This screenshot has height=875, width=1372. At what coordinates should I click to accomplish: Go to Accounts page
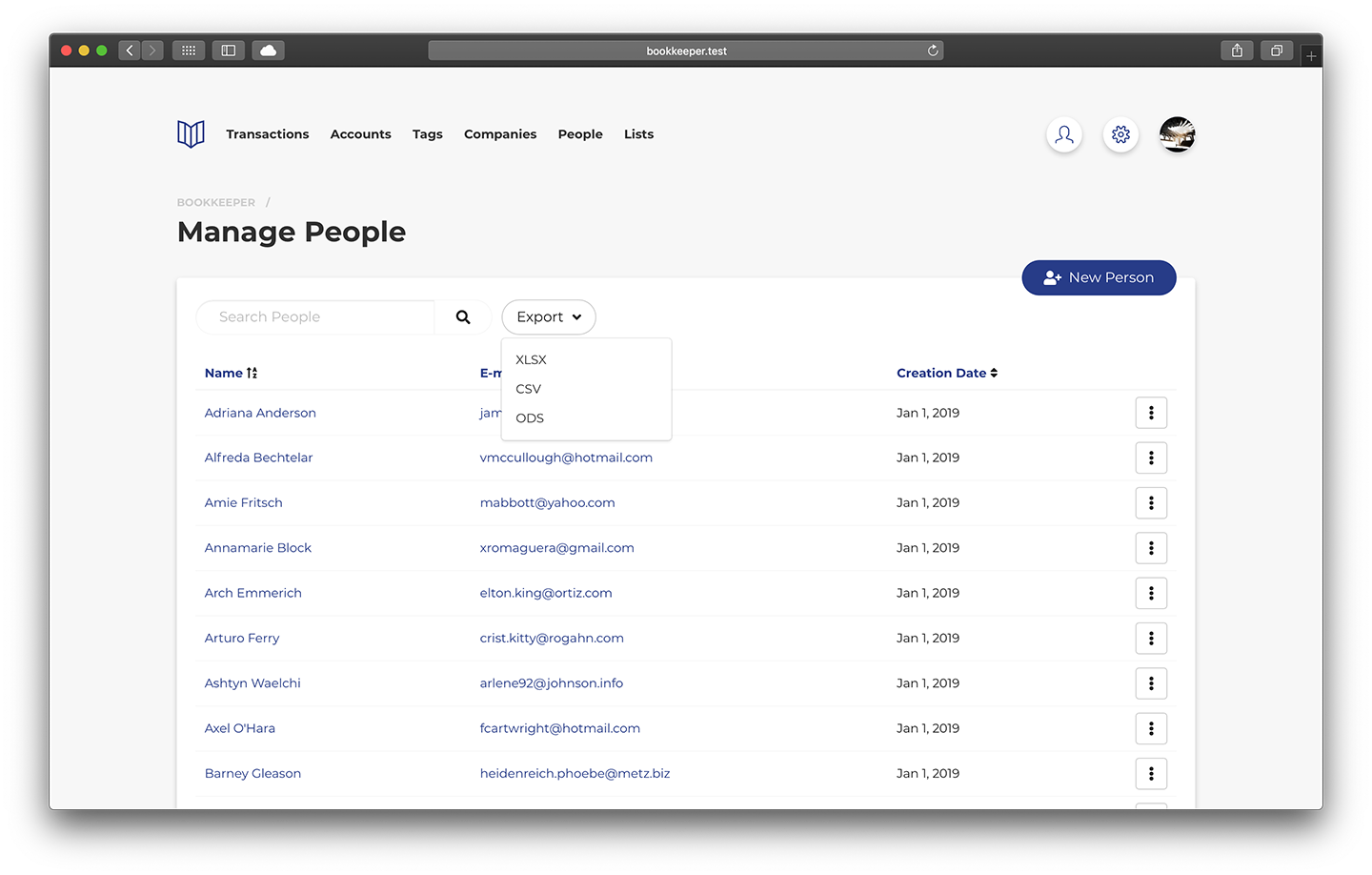coord(361,134)
